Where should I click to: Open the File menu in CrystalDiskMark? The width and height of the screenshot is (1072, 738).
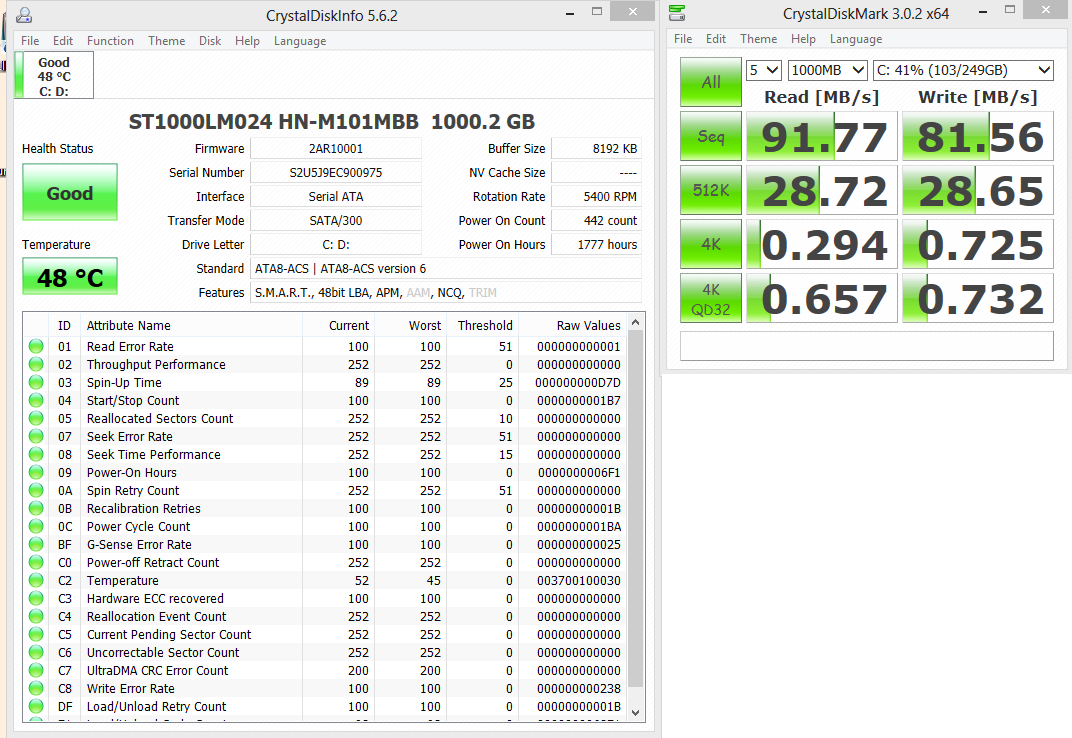(683, 39)
